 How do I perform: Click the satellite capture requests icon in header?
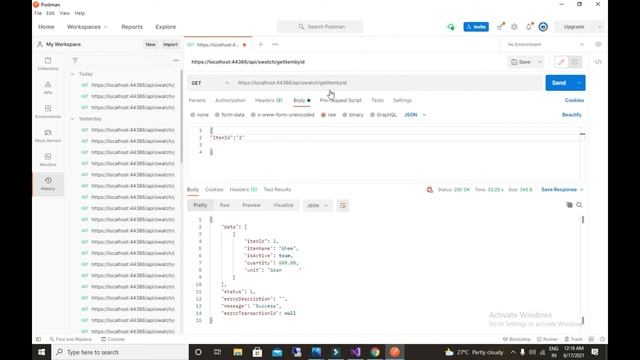pos(500,27)
